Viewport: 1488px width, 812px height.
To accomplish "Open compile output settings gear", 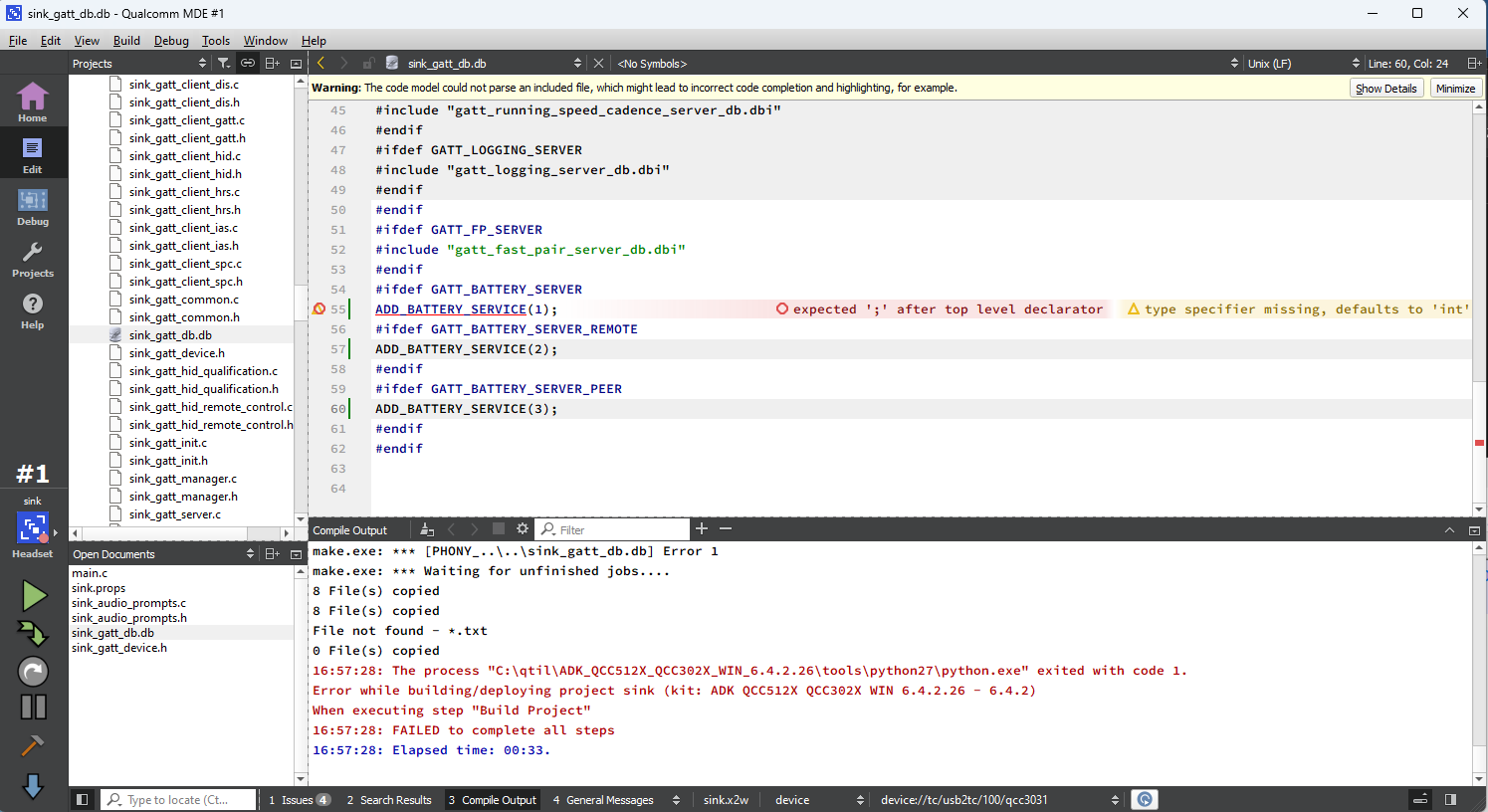I will [x=523, y=529].
